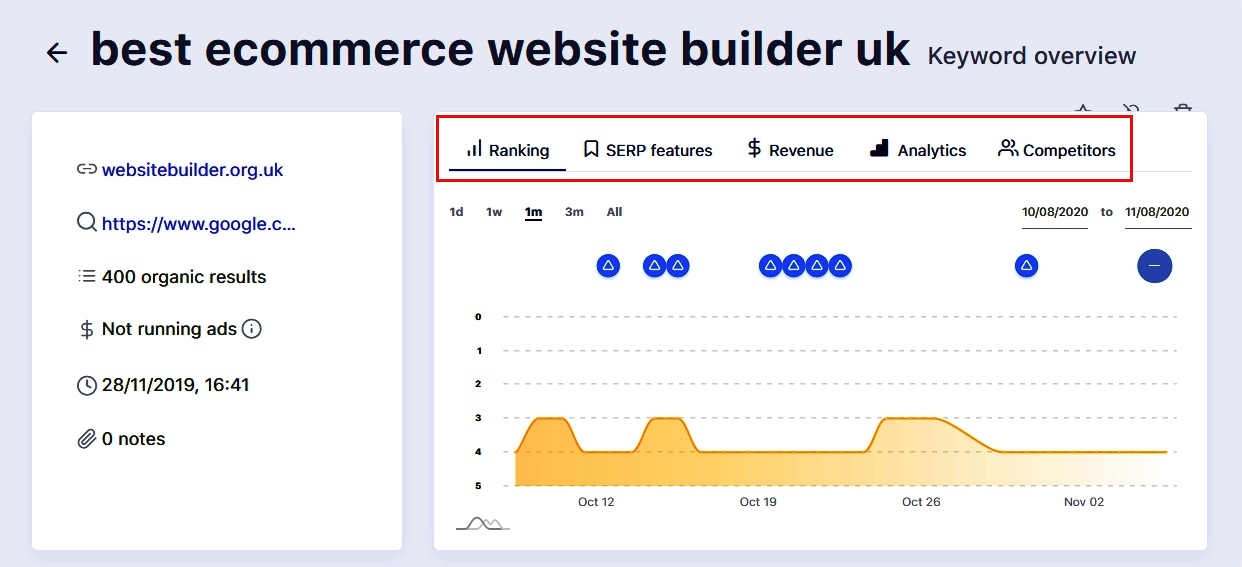The image size is (1242, 567).
Task: Click the Keyword overview label
Action: (x=1032, y=56)
